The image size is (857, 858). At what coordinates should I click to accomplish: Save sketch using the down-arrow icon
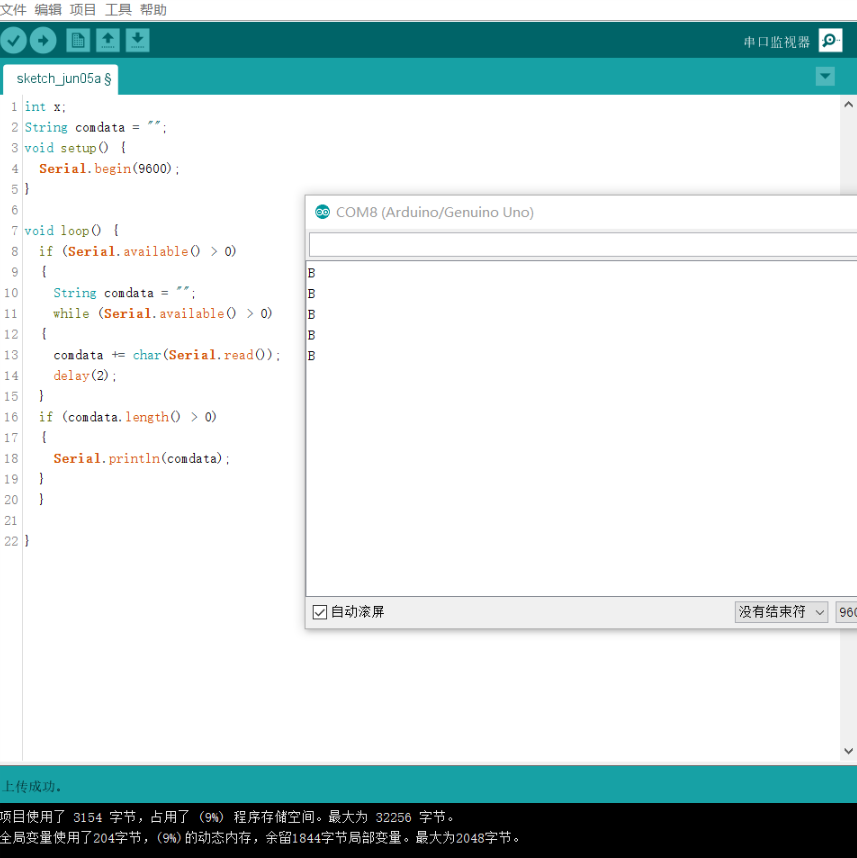(x=137, y=40)
